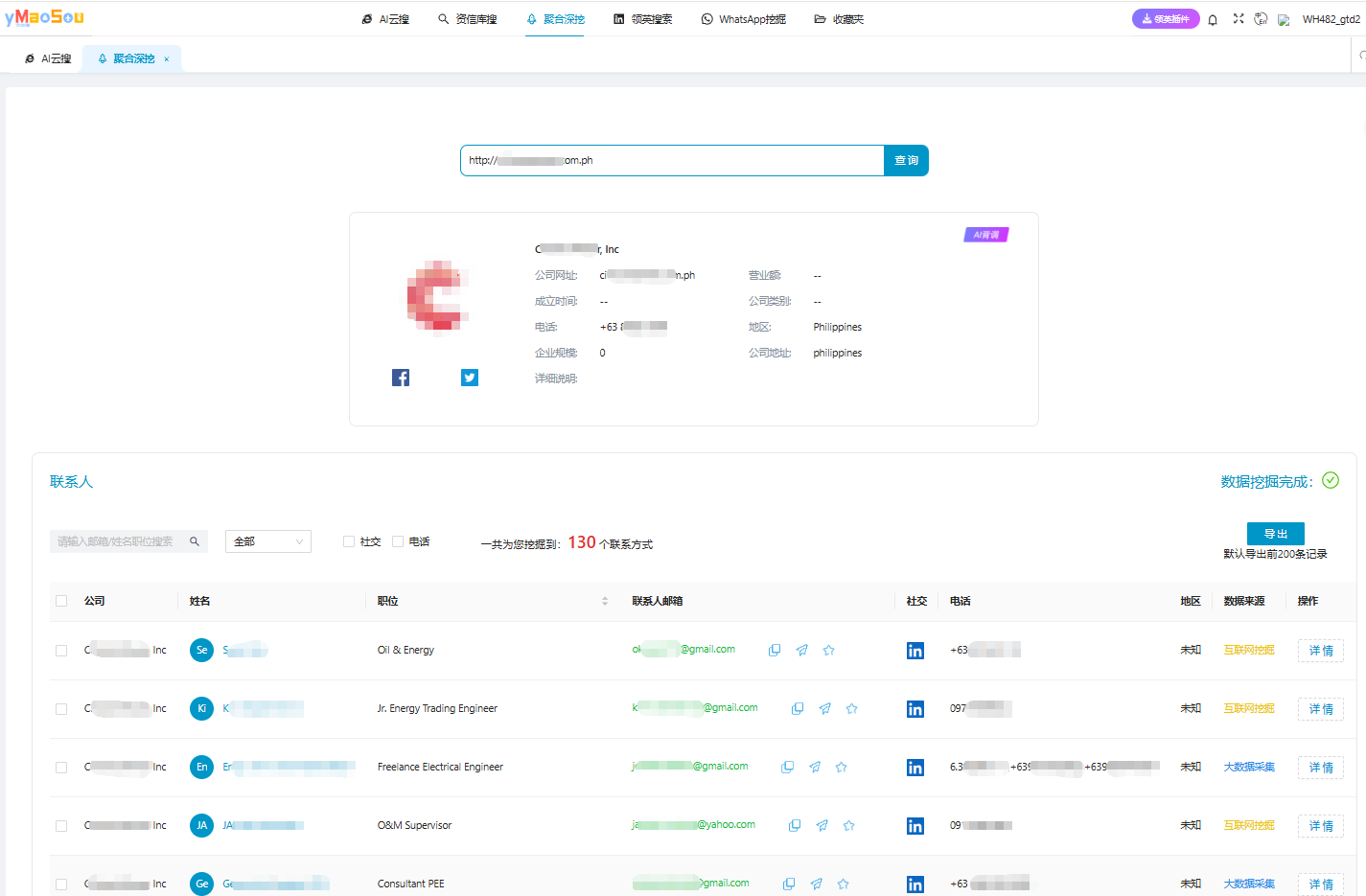Screen dimensions: 1366x896
Task: Click the 导出 export button
Action: 1275,534
